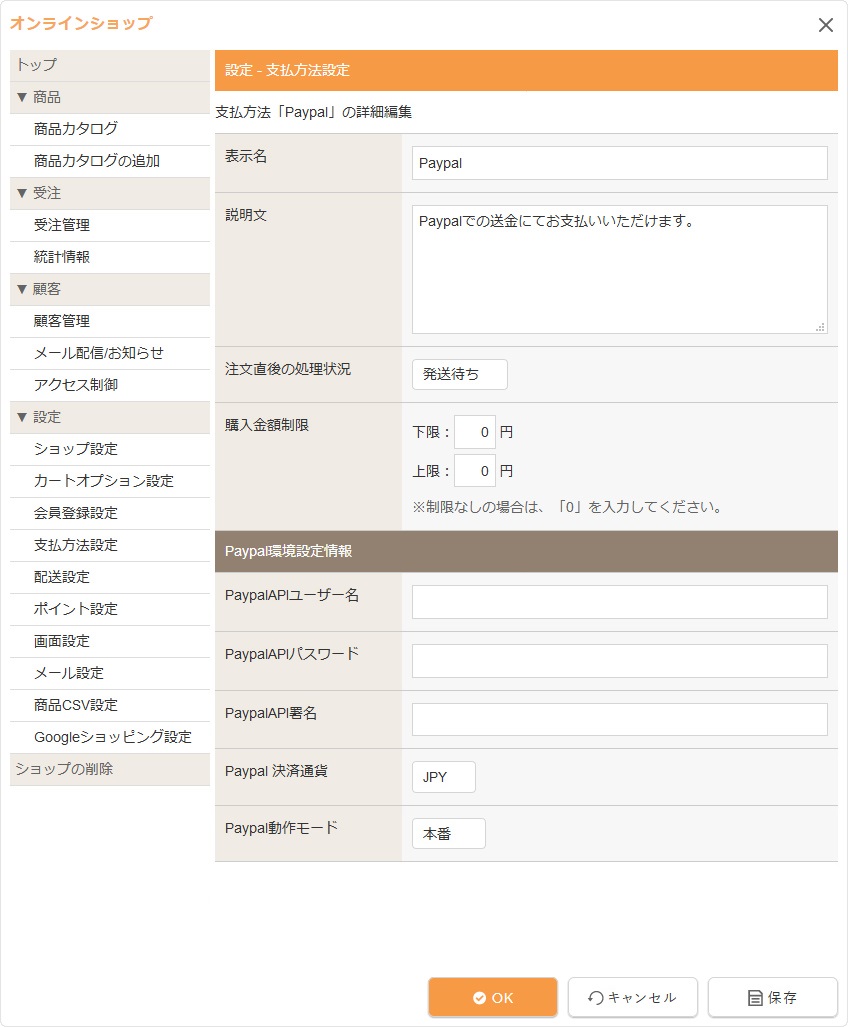Open the 配送設定 menu item
The image size is (848, 1027).
62,577
